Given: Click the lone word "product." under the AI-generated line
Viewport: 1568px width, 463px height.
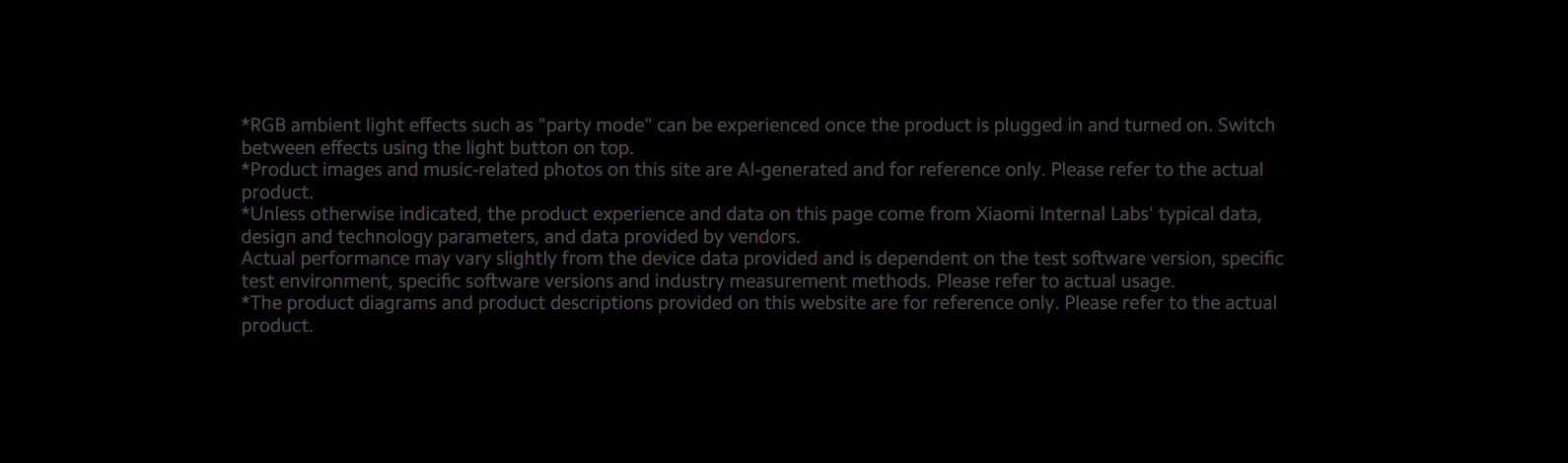Looking at the screenshot, I should point(277,193).
